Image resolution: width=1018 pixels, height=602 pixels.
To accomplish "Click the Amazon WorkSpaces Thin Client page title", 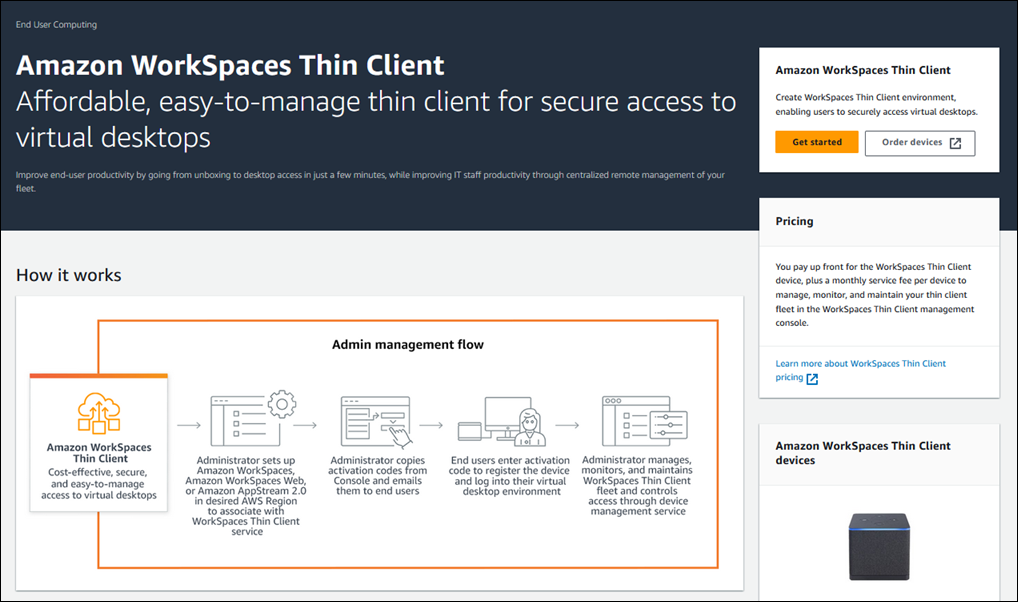I will pyautogui.click(x=229, y=65).
